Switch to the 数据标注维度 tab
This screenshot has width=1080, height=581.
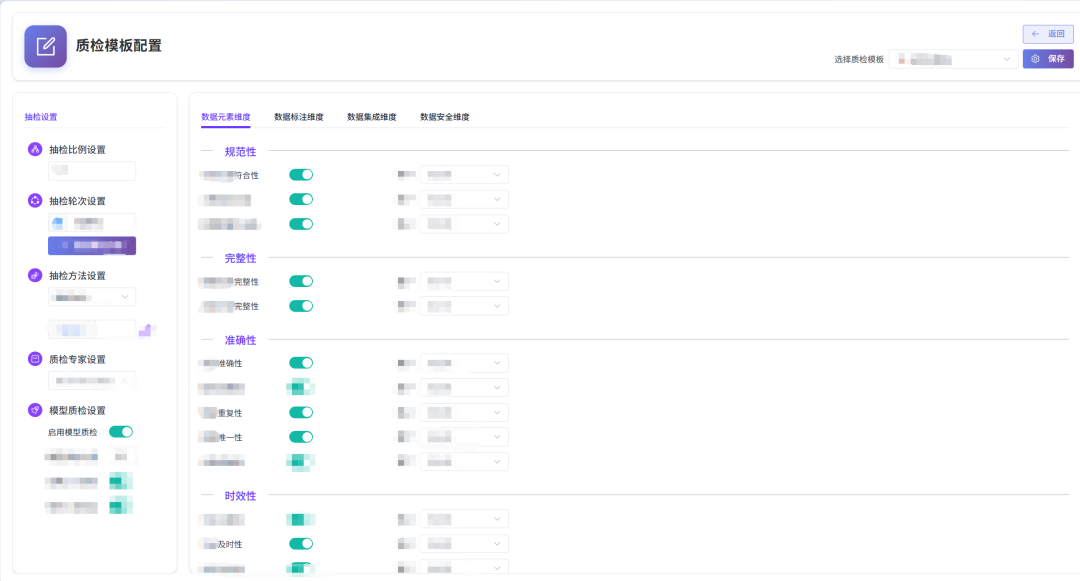tap(299, 117)
